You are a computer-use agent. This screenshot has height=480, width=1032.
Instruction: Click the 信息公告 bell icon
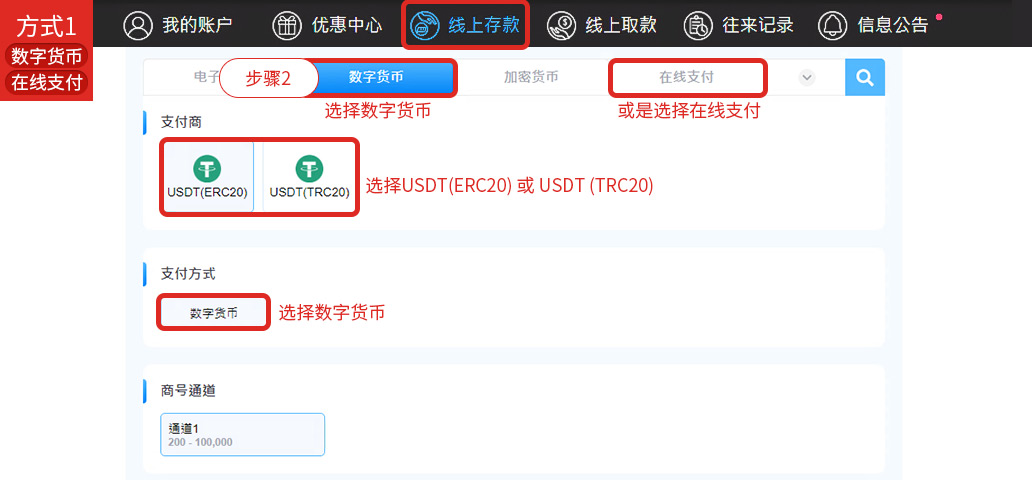click(833, 26)
